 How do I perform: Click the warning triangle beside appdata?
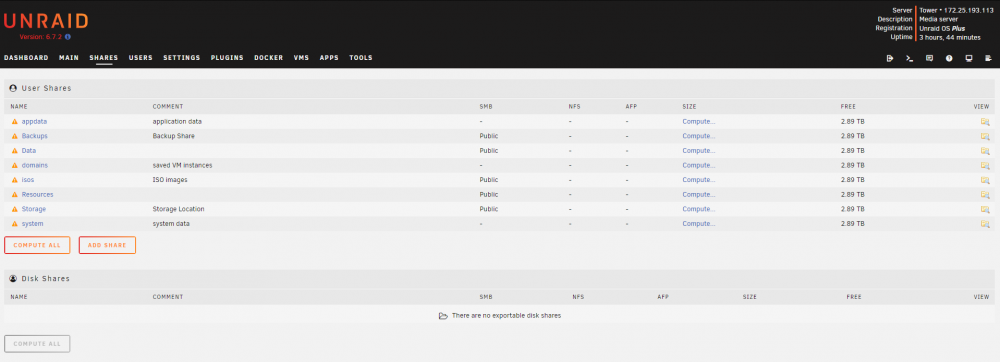pyautogui.click(x=15, y=121)
